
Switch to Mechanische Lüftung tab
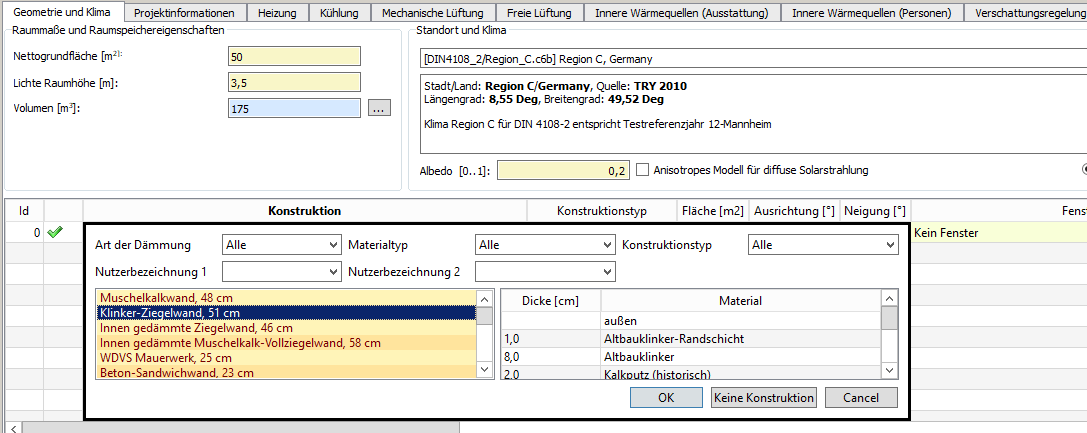point(433,12)
